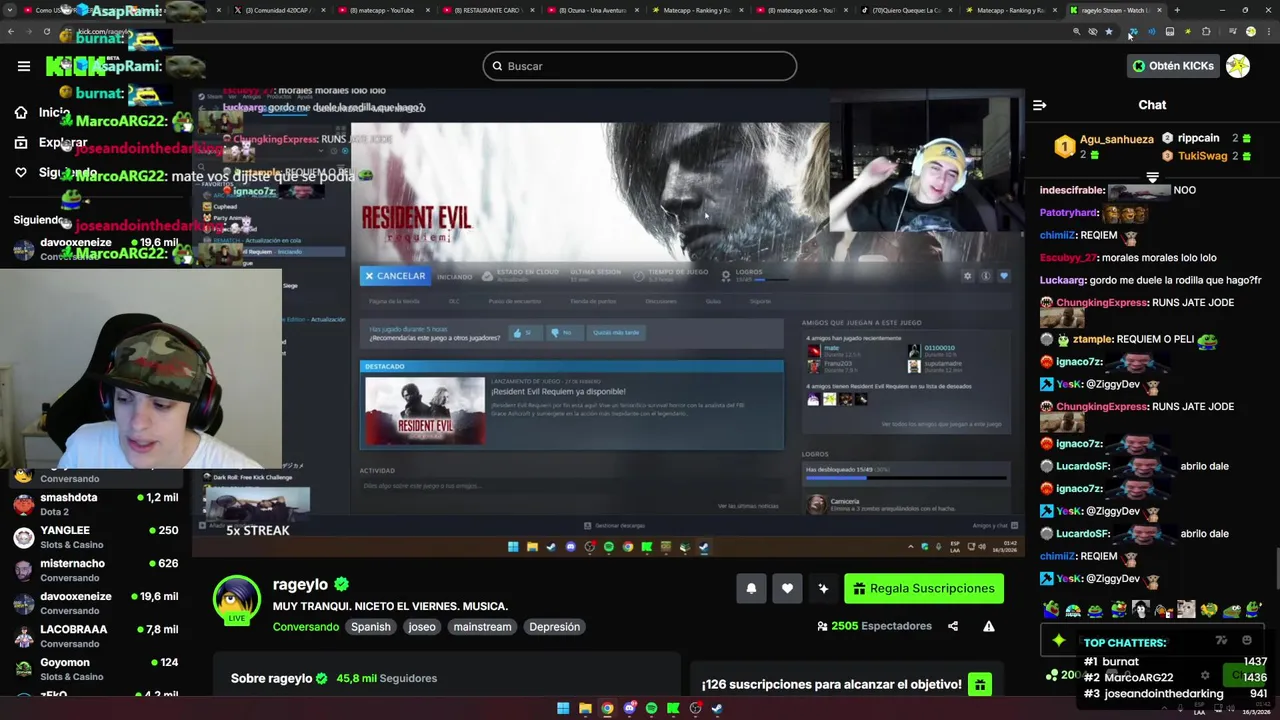The image size is (1280, 720).
Task: Toggle follow heart button for rageylo
Action: coord(787,588)
